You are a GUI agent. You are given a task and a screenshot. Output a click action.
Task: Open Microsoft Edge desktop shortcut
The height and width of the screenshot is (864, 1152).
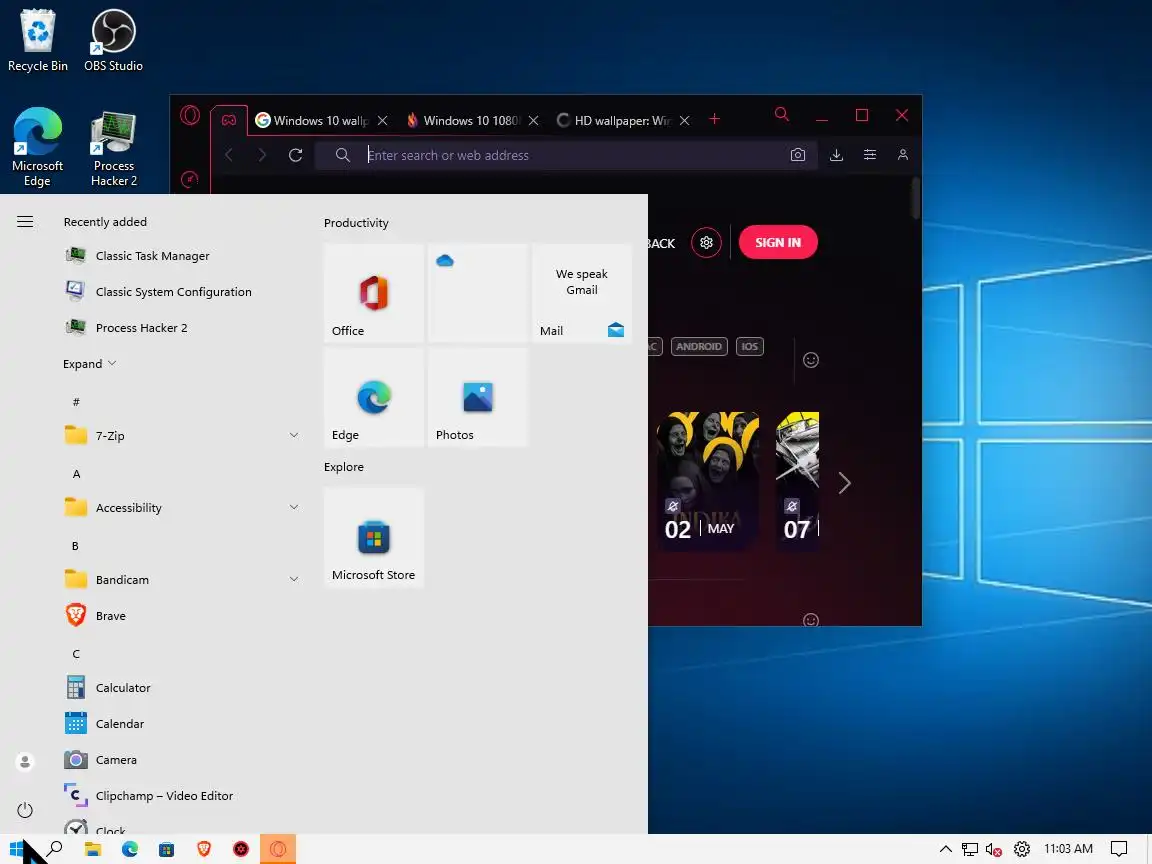coord(37,147)
